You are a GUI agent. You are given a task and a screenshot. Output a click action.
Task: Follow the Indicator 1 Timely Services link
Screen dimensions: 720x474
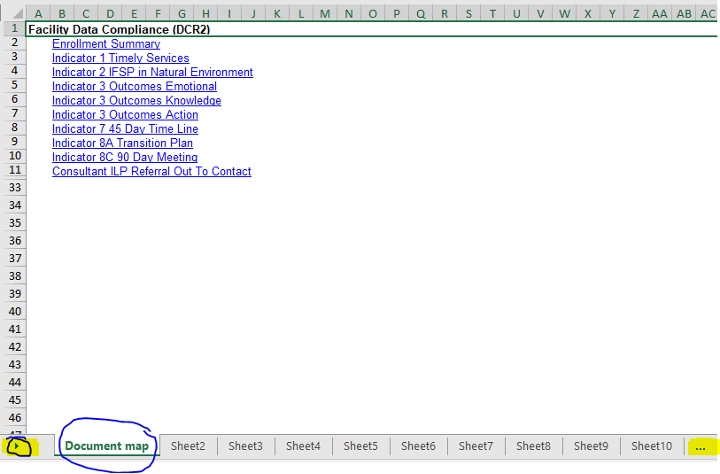coord(120,58)
